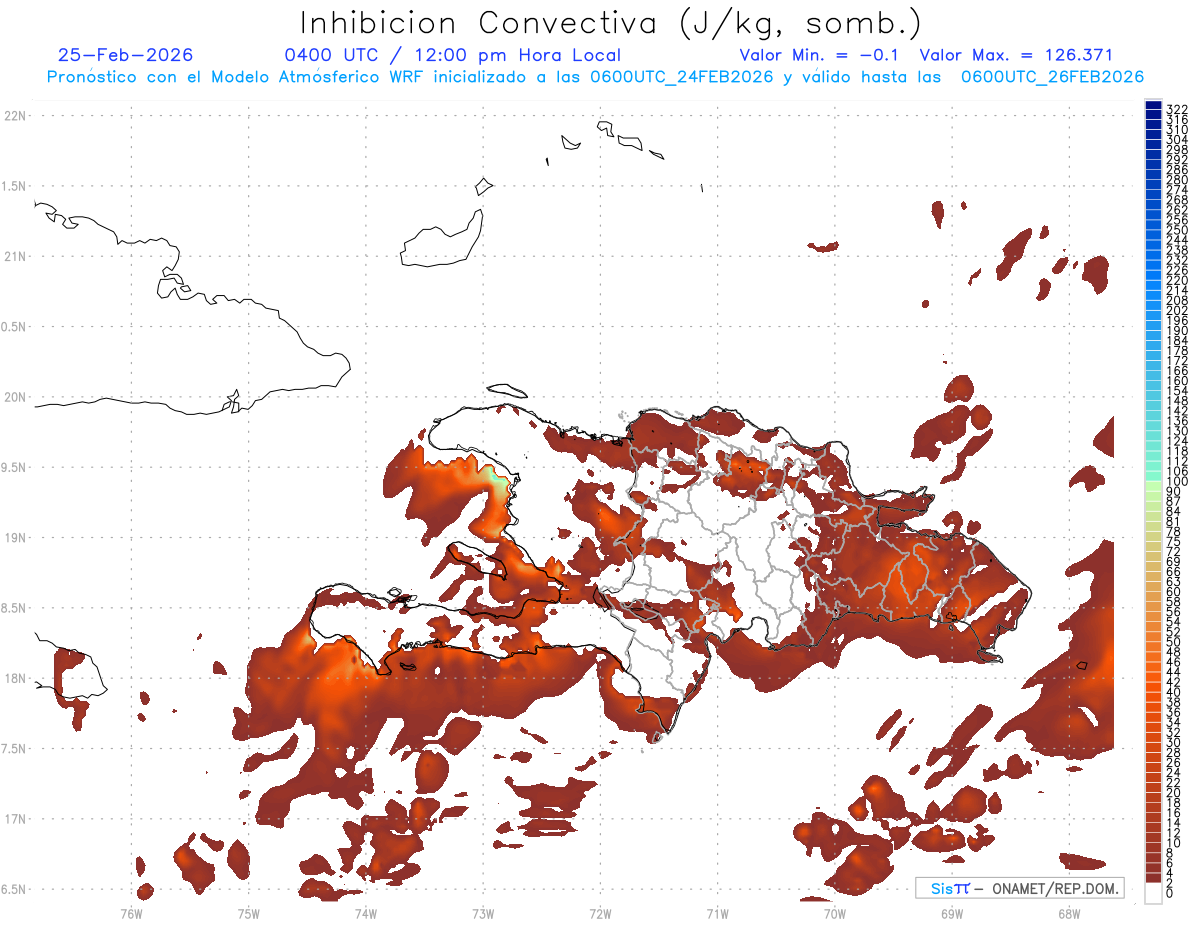The image size is (1200, 927).
Task: Click the 20N latitude label
Action: [15, 397]
